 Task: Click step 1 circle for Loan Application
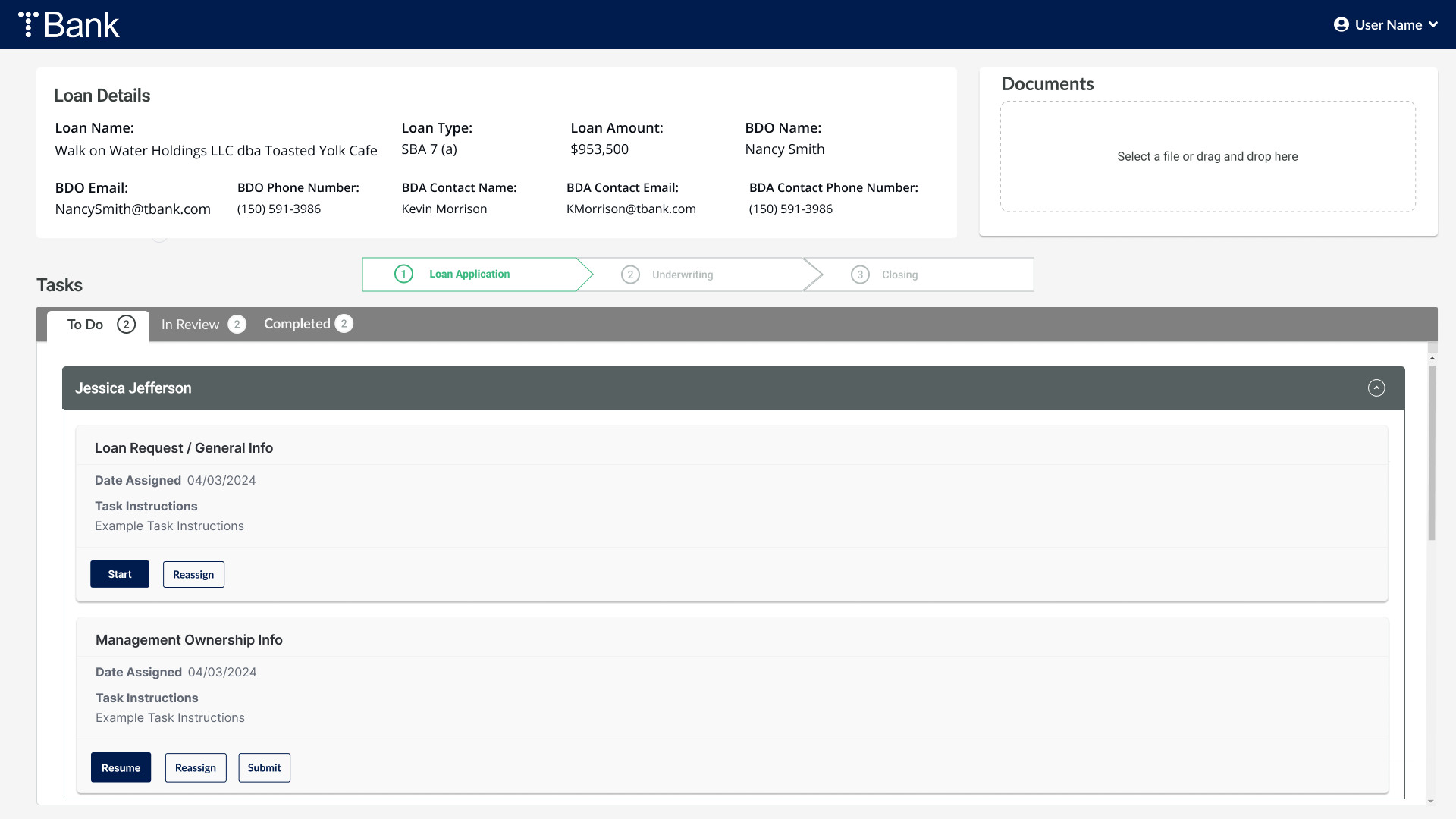point(403,274)
